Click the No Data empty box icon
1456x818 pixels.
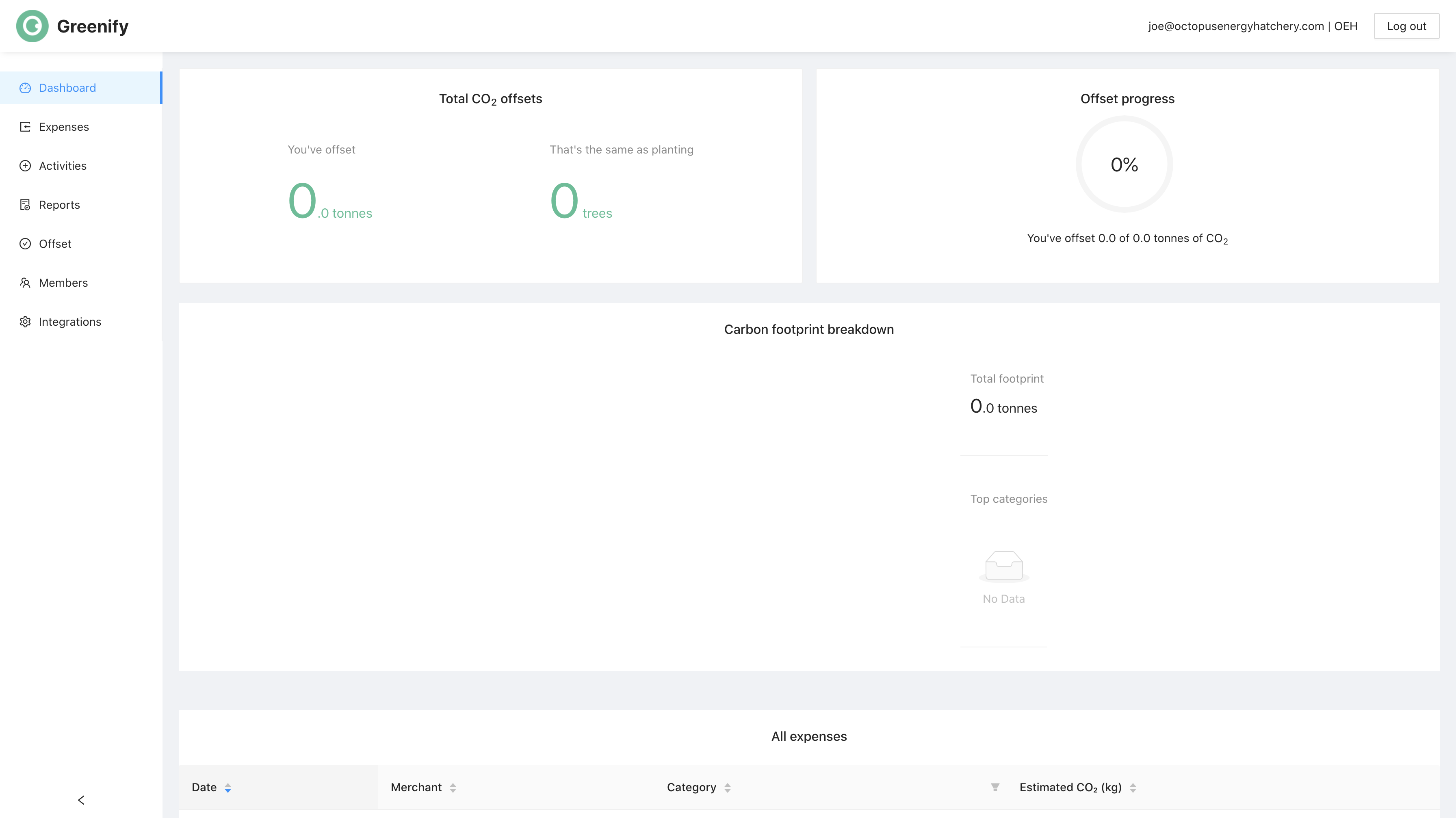point(1004,566)
